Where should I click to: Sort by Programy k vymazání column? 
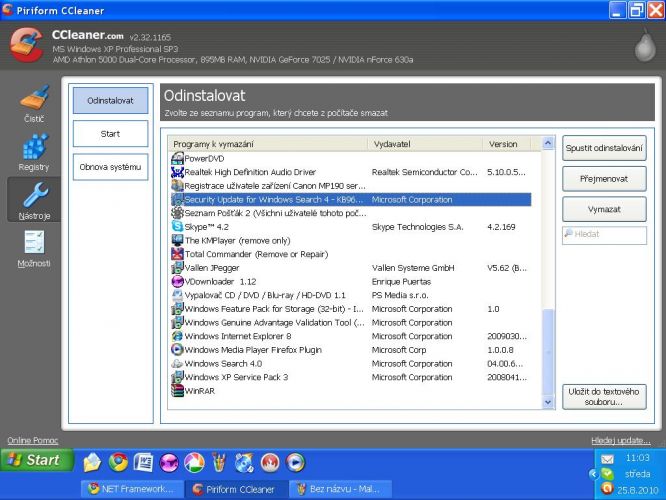(268, 144)
